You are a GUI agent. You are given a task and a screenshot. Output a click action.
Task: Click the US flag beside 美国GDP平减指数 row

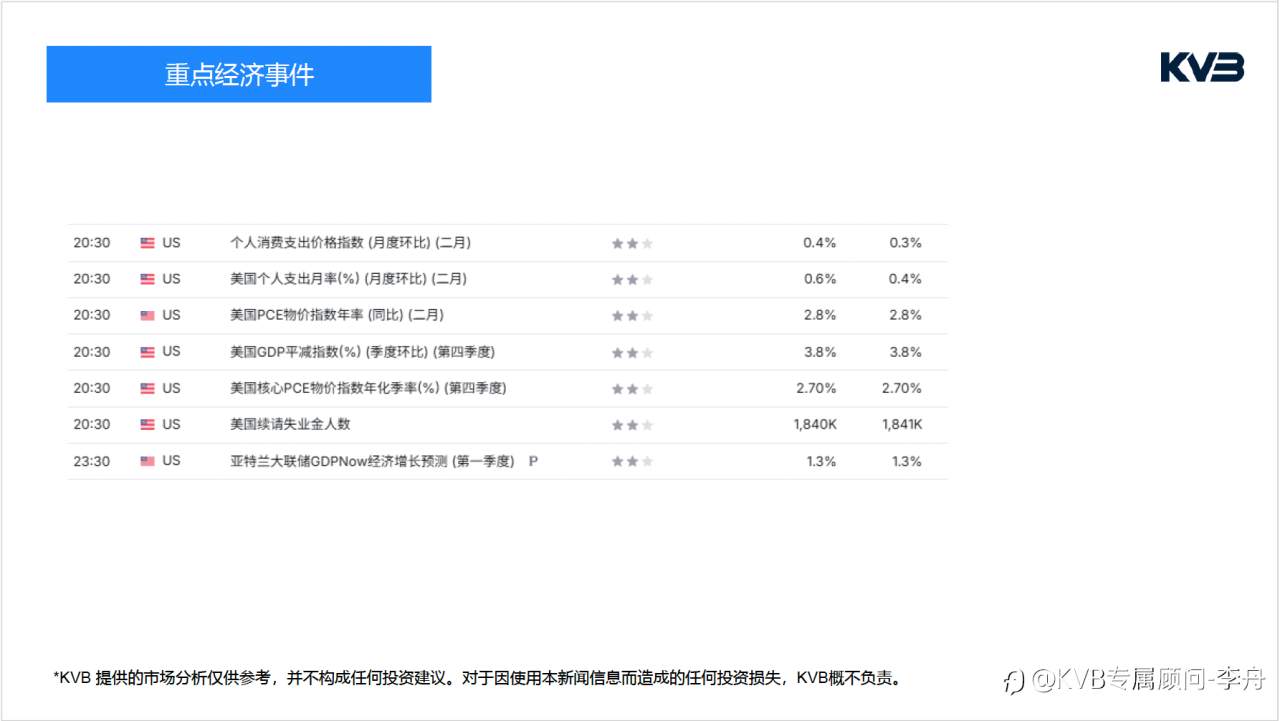[146, 351]
